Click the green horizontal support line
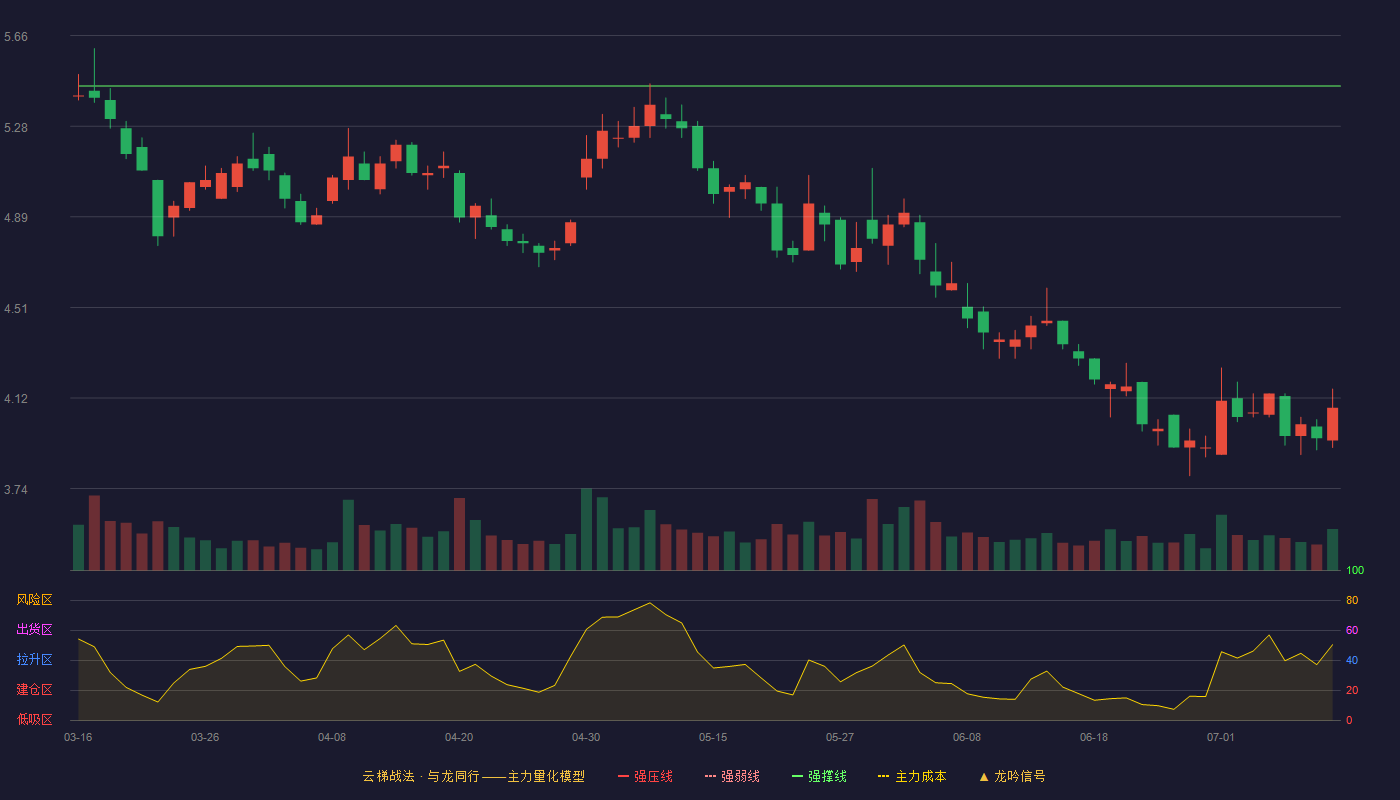Viewport: 1400px width, 800px height. tap(710, 86)
